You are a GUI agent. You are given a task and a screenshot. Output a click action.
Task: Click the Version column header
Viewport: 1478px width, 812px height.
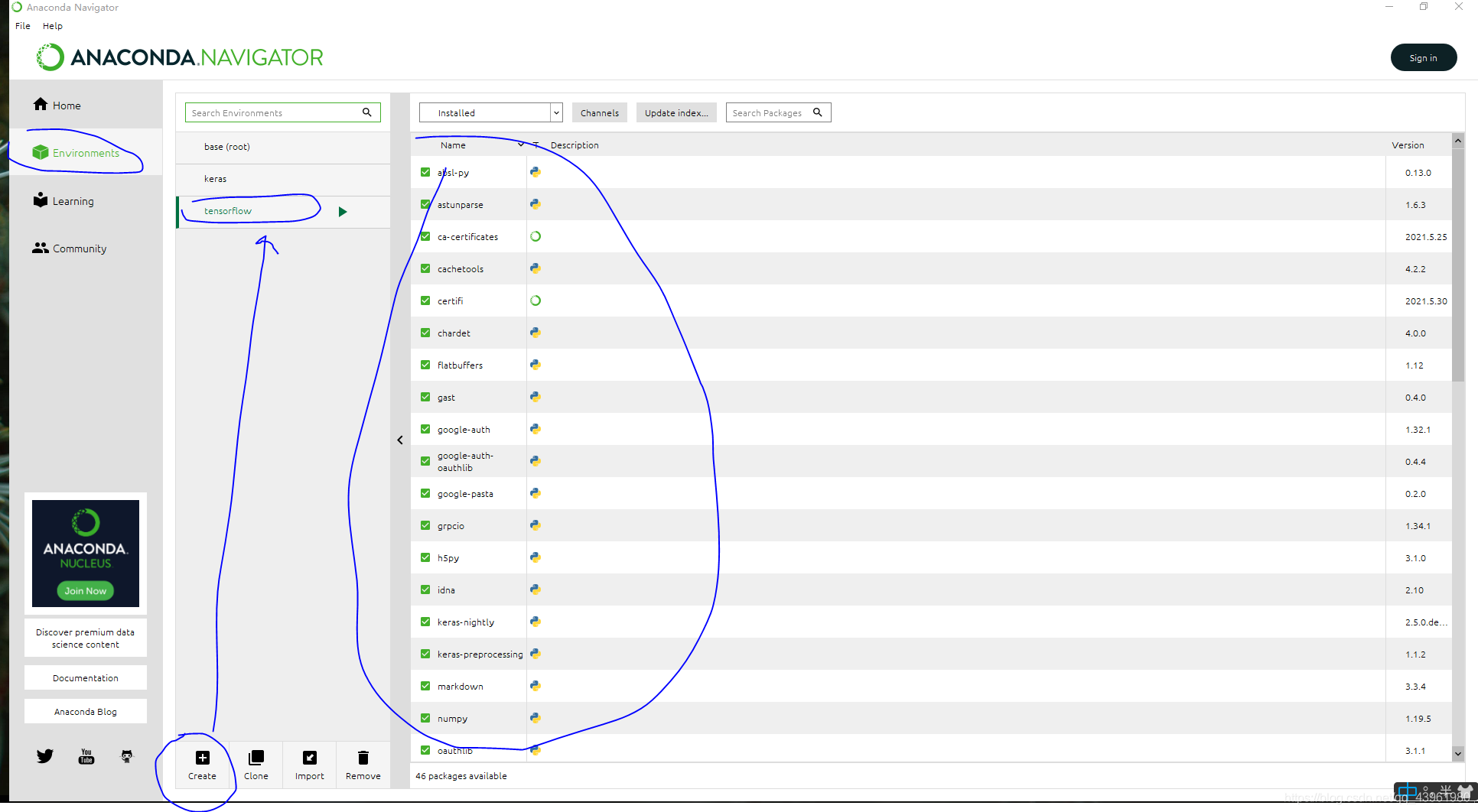tap(1408, 145)
